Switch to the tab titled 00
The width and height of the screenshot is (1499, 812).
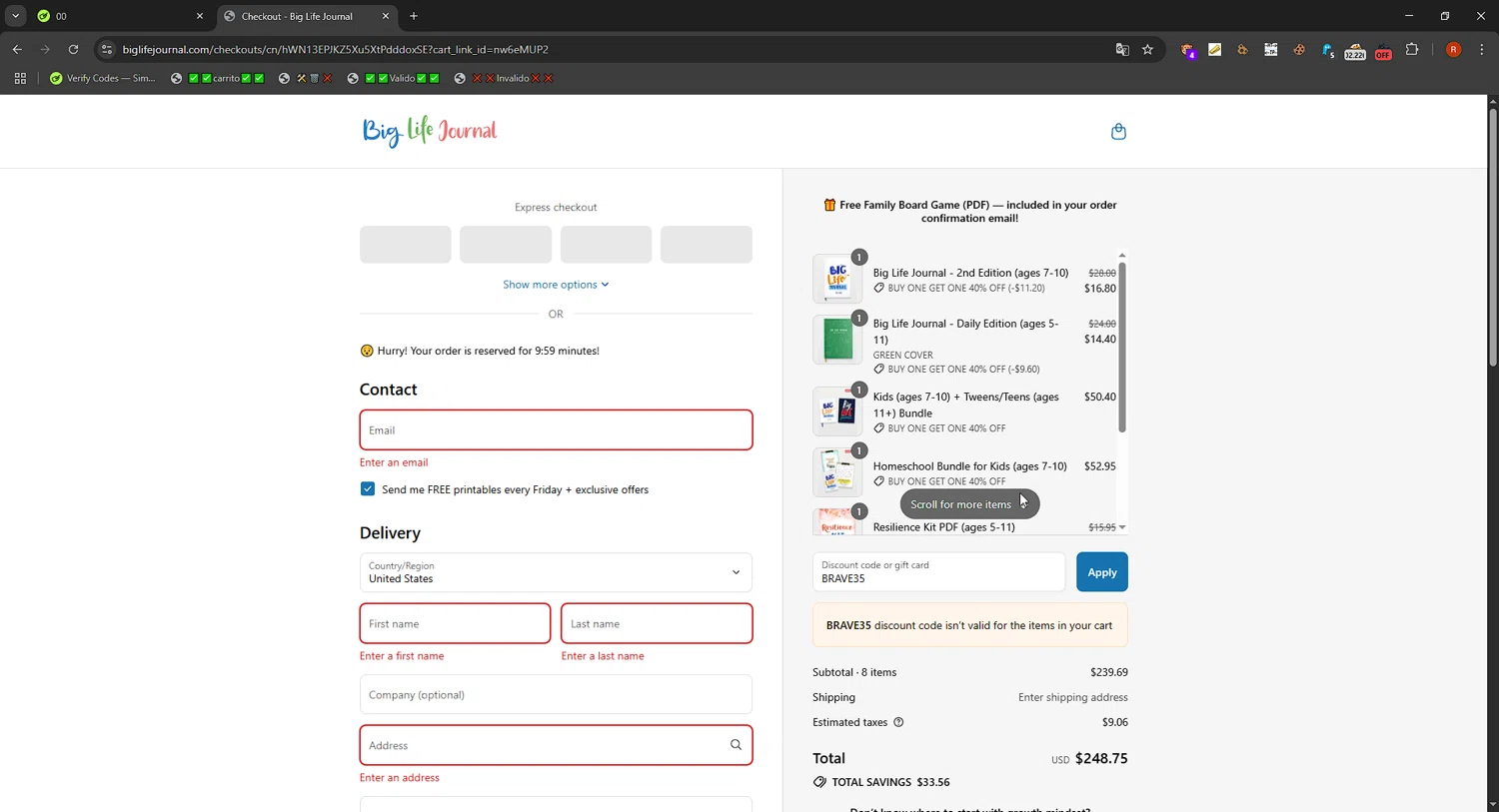pyautogui.click(x=120, y=16)
